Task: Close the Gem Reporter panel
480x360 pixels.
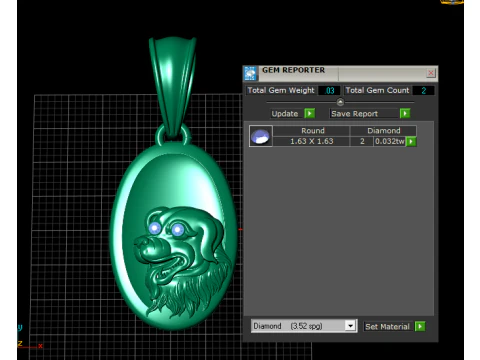Action: 431,73
